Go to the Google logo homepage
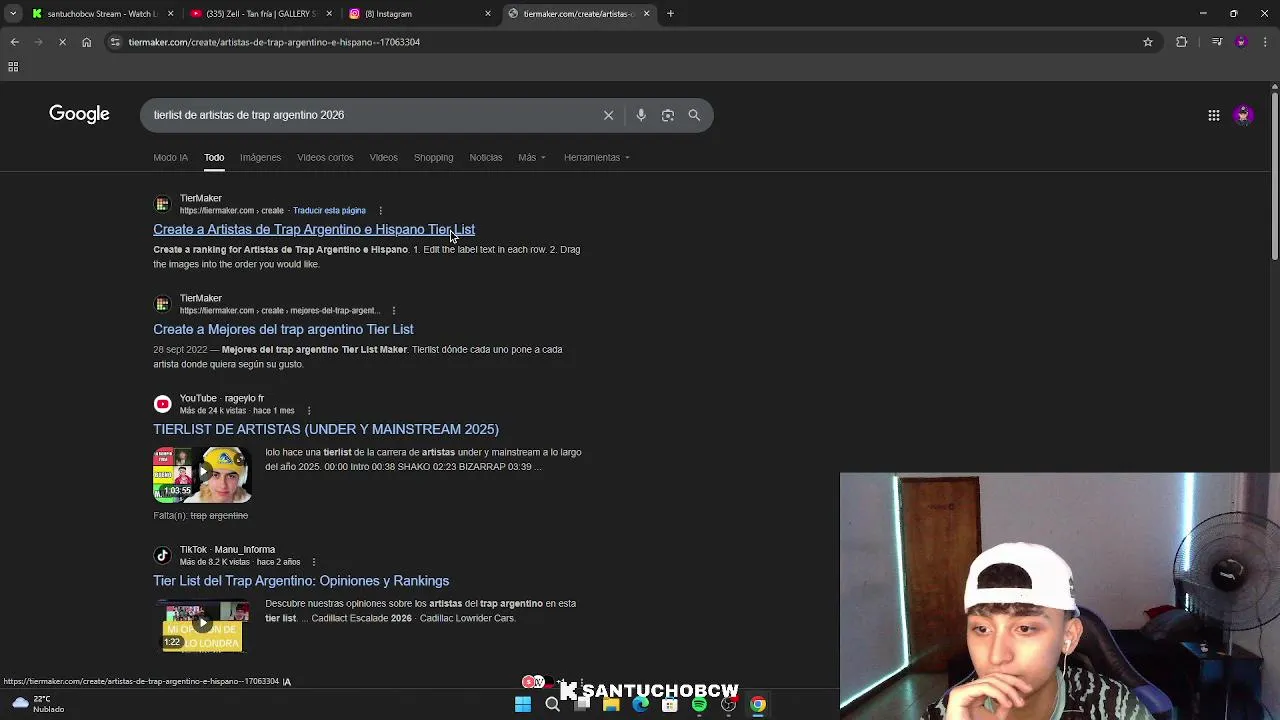Image resolution: width=1280 pixels, height=720 pixels. 79,115
